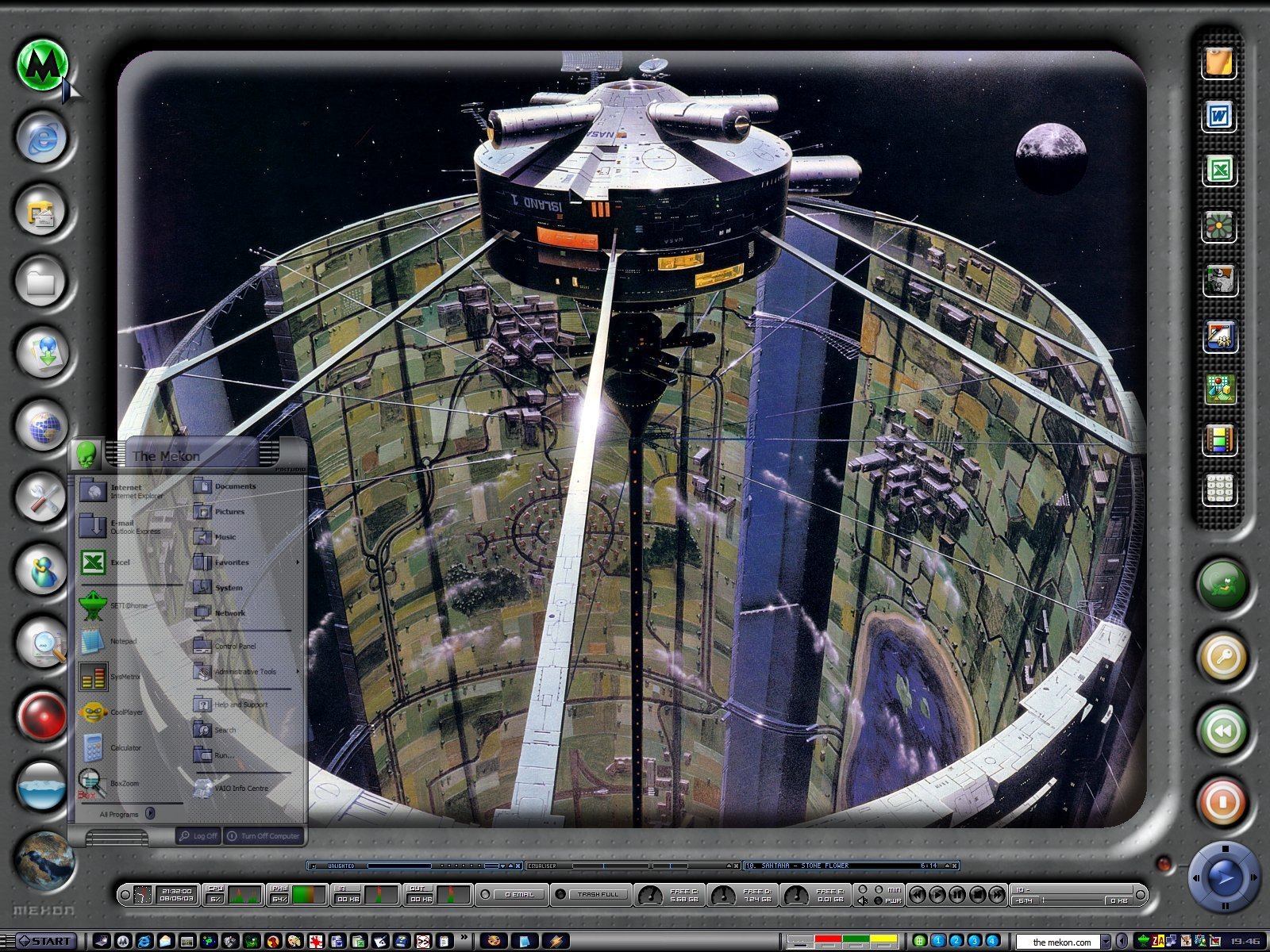Open the address bar dropdown arrow
Screen dimensions: 1270x952
(1106, 942)
